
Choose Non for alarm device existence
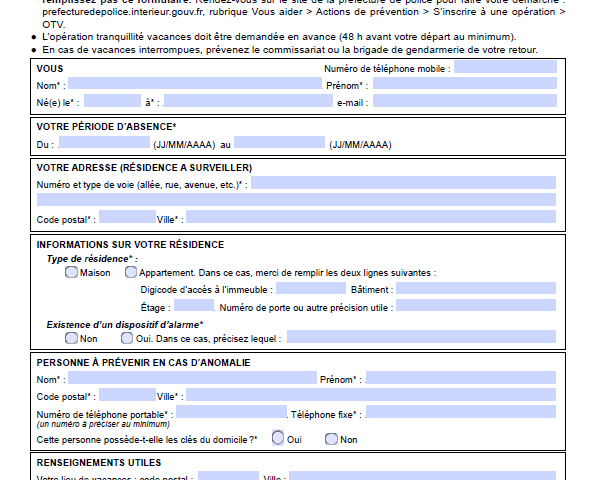[x=71, y=338]
